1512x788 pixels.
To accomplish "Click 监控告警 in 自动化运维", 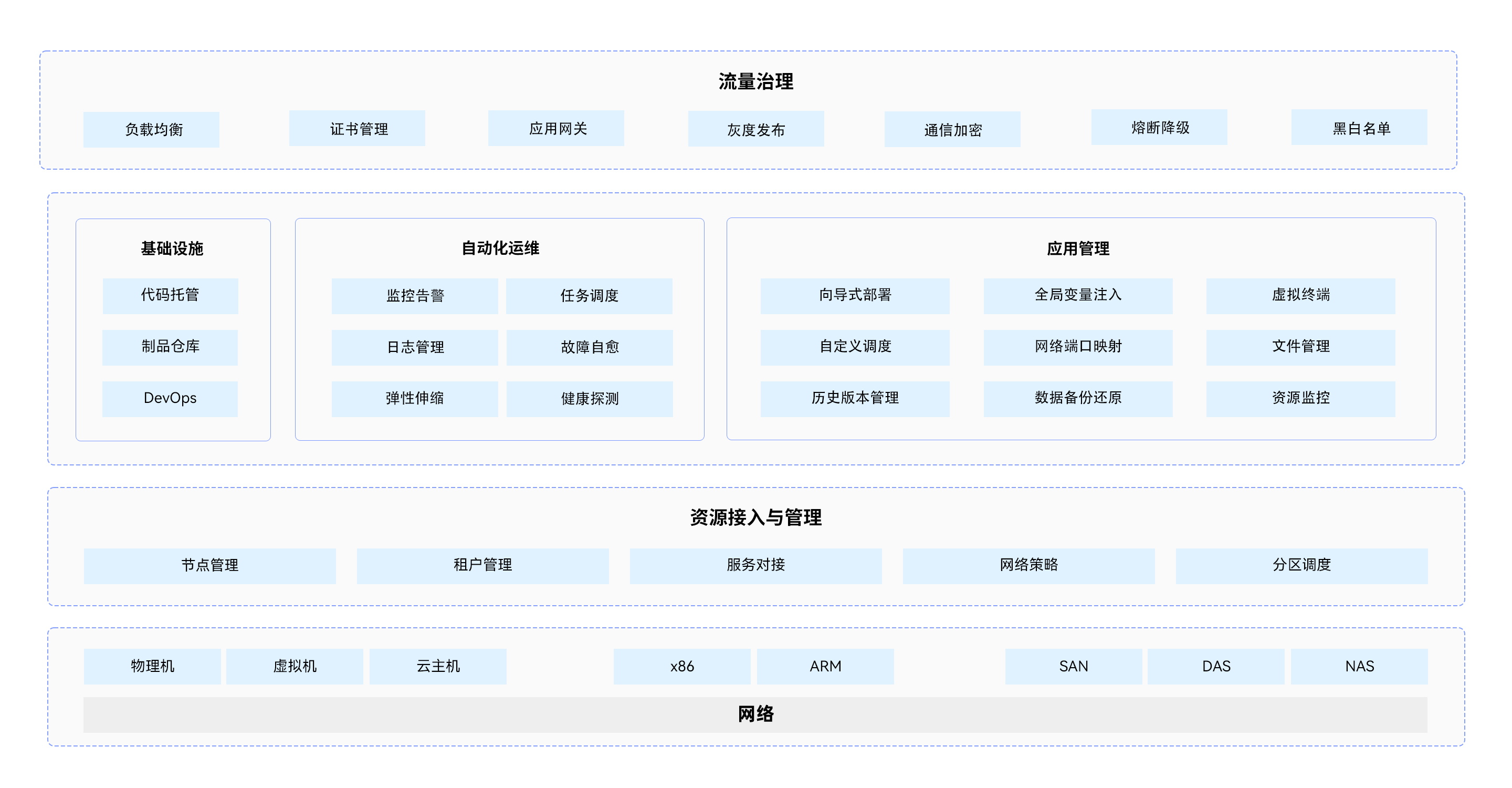I will coord(414,296).
